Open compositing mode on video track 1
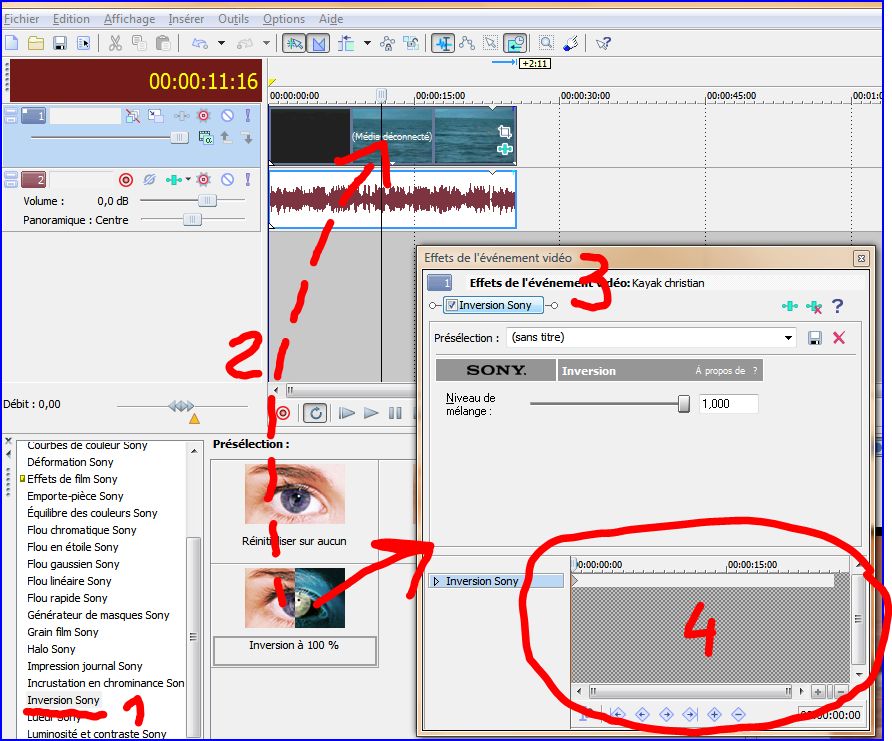Screen dimensions: 892x741 (x=205, y=137)
